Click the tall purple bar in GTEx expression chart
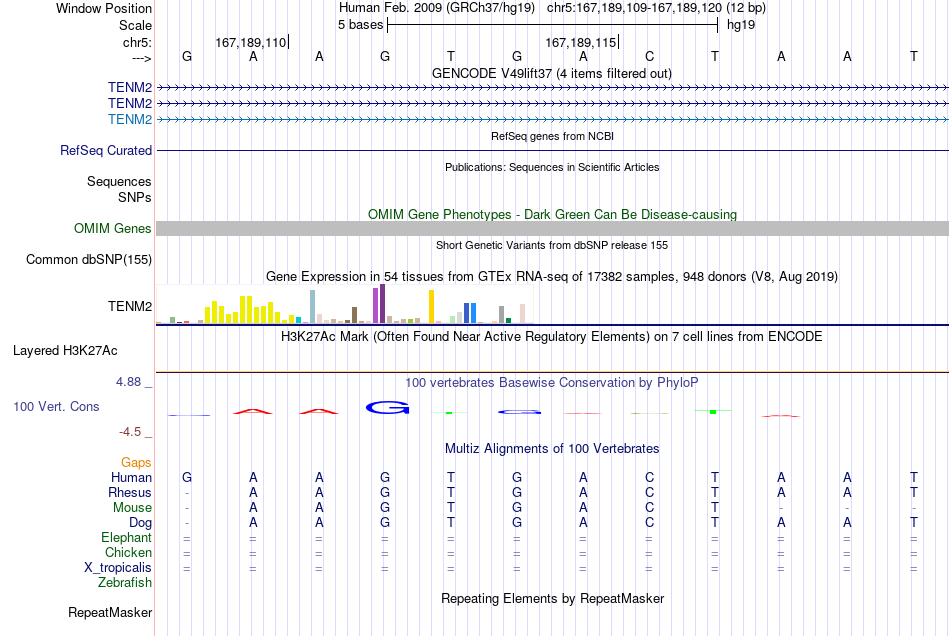 [382, 303]
